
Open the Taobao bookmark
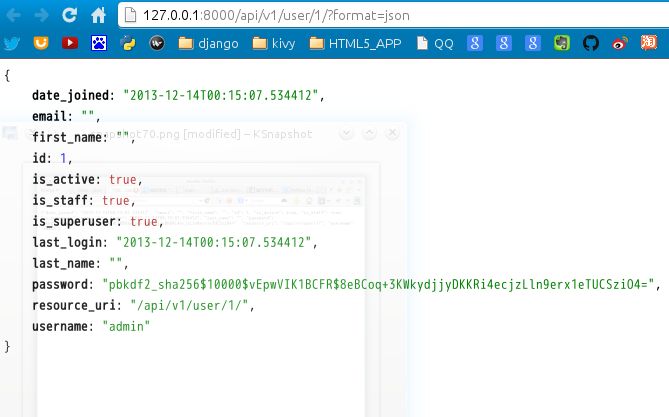point(649,43)
